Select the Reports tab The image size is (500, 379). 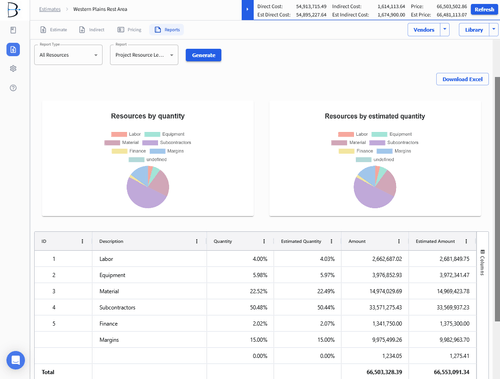coord(167,30)
